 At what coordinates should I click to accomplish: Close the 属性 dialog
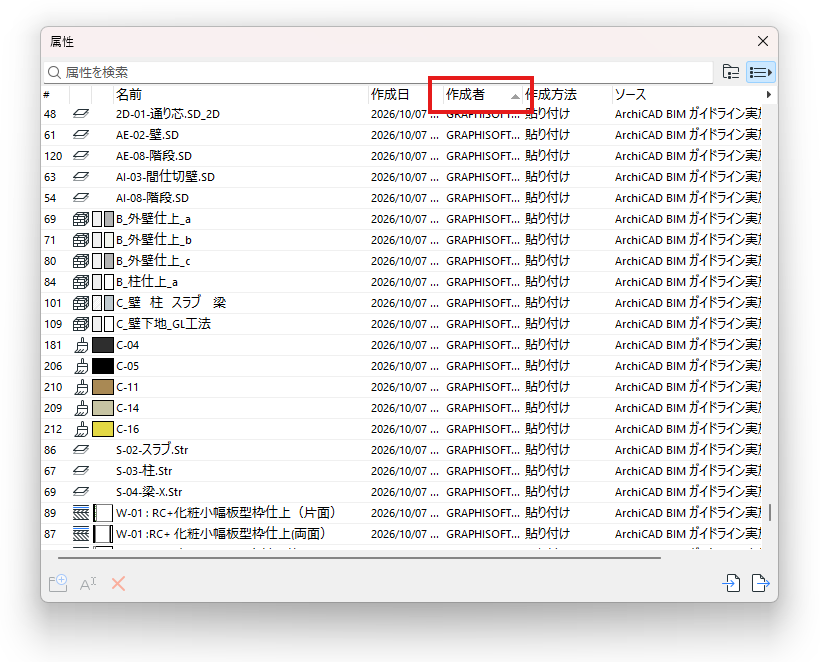pyautogui.click(x=763, y=41)
